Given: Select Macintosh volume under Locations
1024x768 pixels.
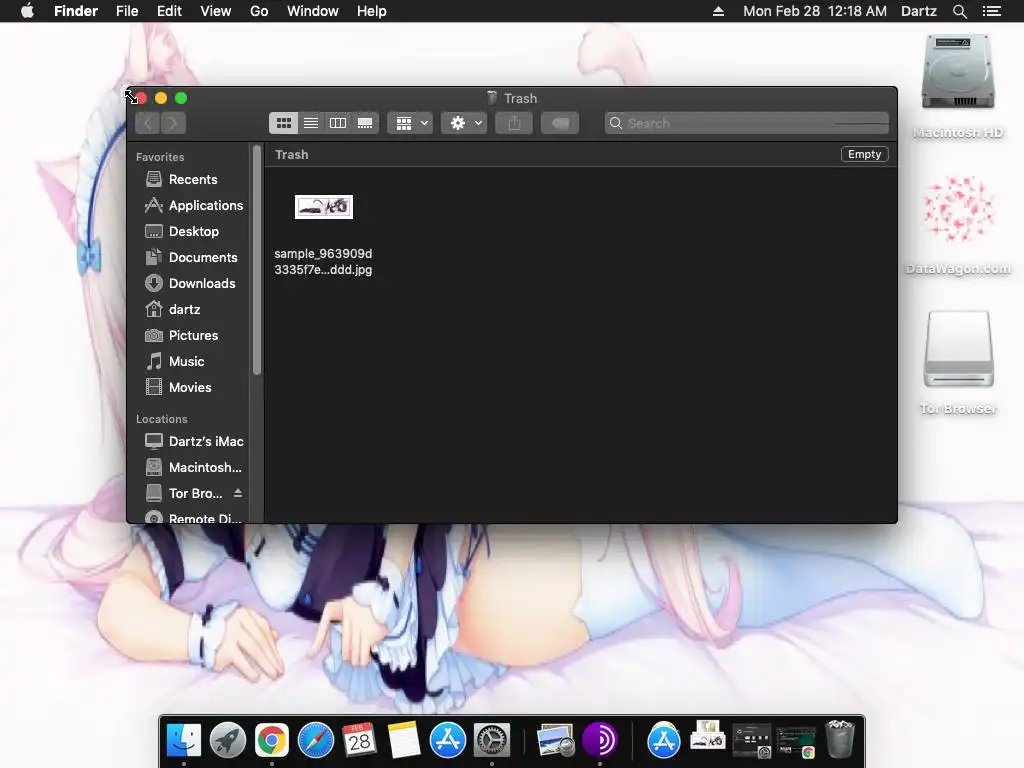Looking at the screenshot, I should [193, 468].
